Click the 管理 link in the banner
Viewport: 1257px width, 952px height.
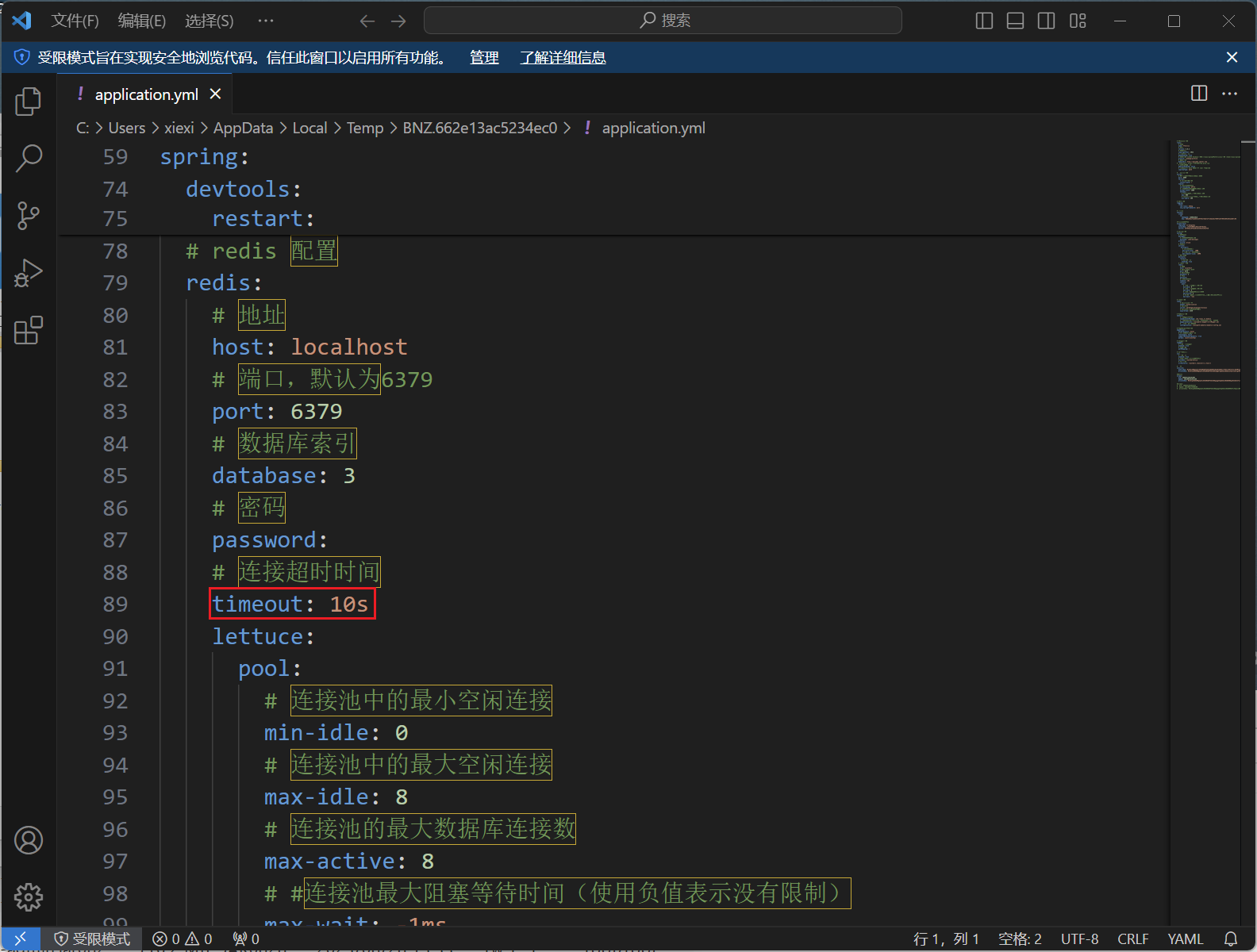[484, 57]
